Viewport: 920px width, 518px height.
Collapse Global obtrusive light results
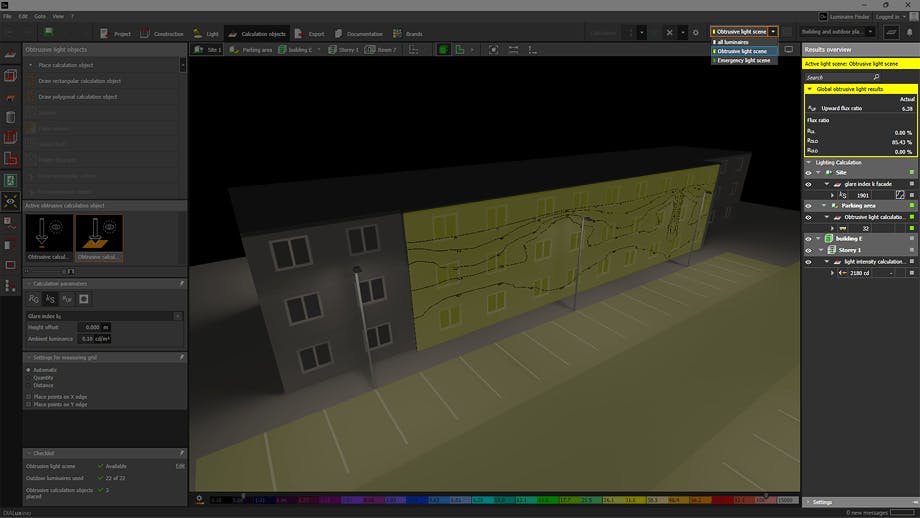(x=810, y=89)
